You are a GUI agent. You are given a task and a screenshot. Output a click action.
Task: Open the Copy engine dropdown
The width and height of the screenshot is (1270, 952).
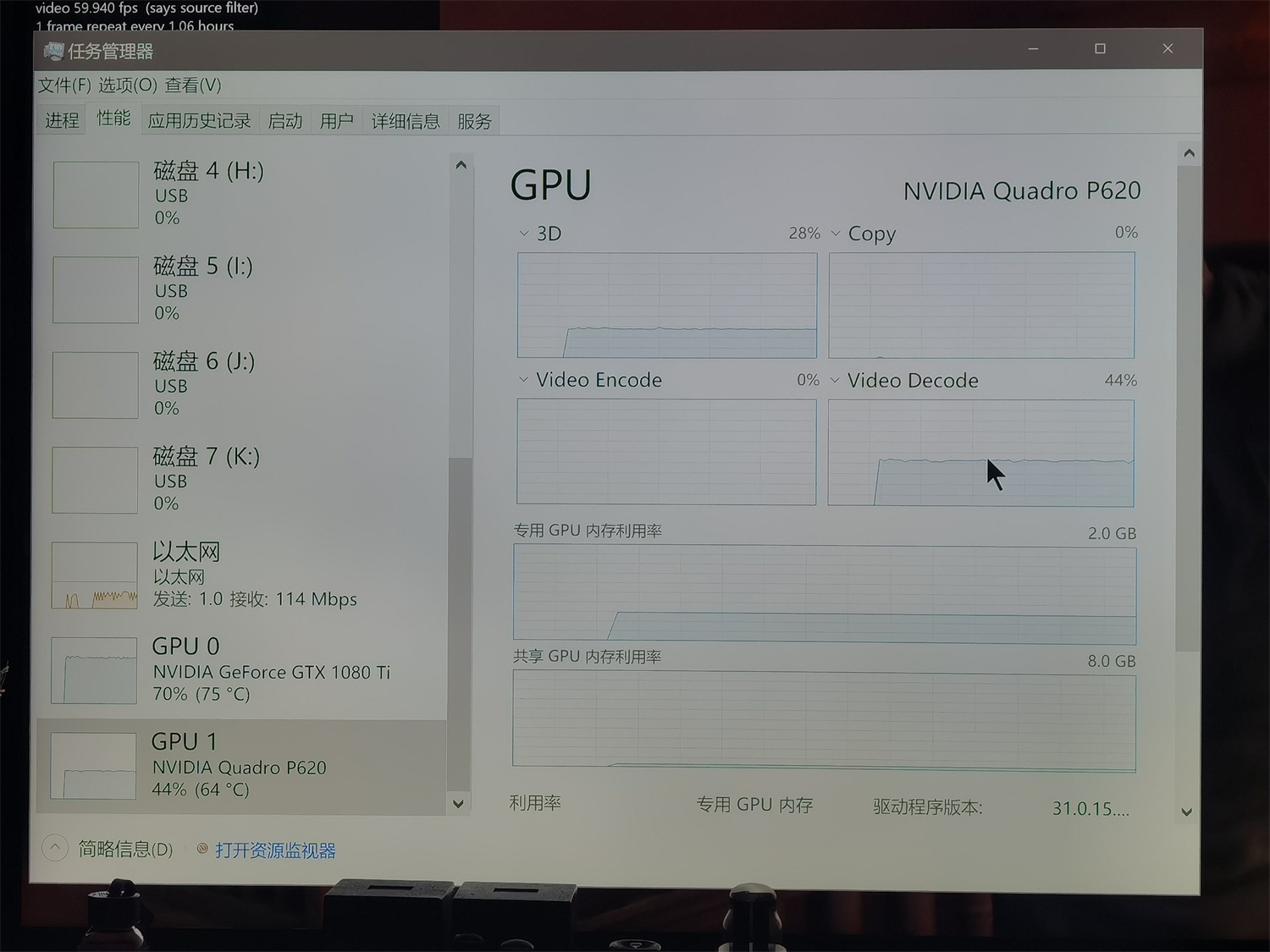point(836,234)
